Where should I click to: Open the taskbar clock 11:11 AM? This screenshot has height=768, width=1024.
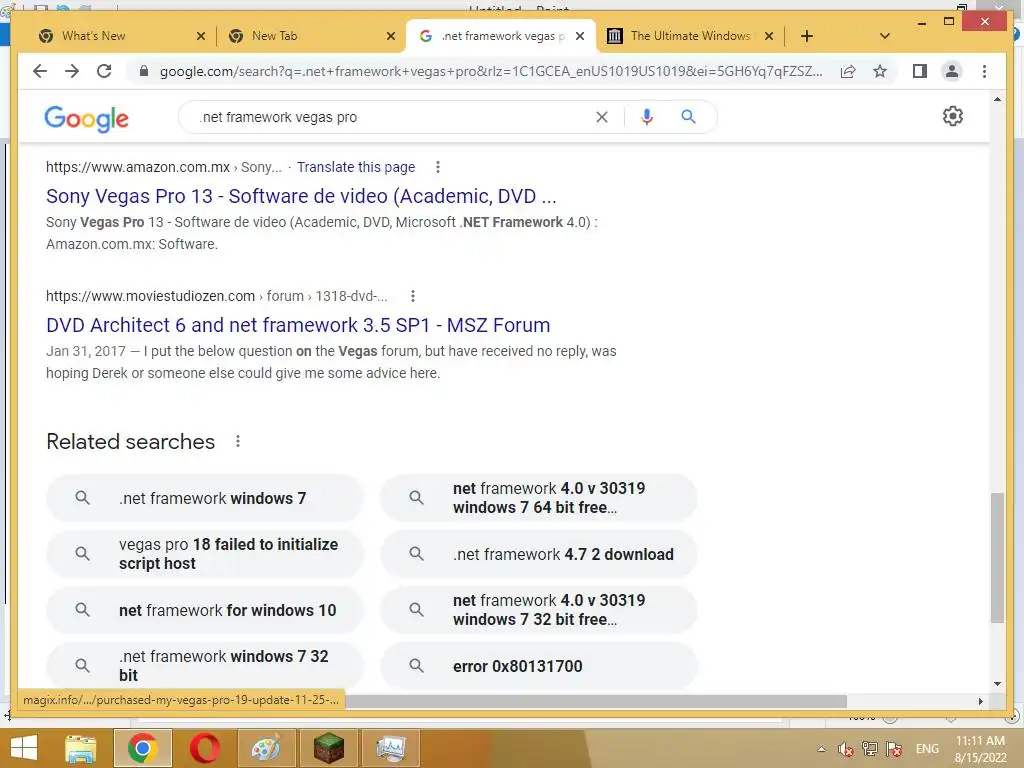click(x=980, y=749)
